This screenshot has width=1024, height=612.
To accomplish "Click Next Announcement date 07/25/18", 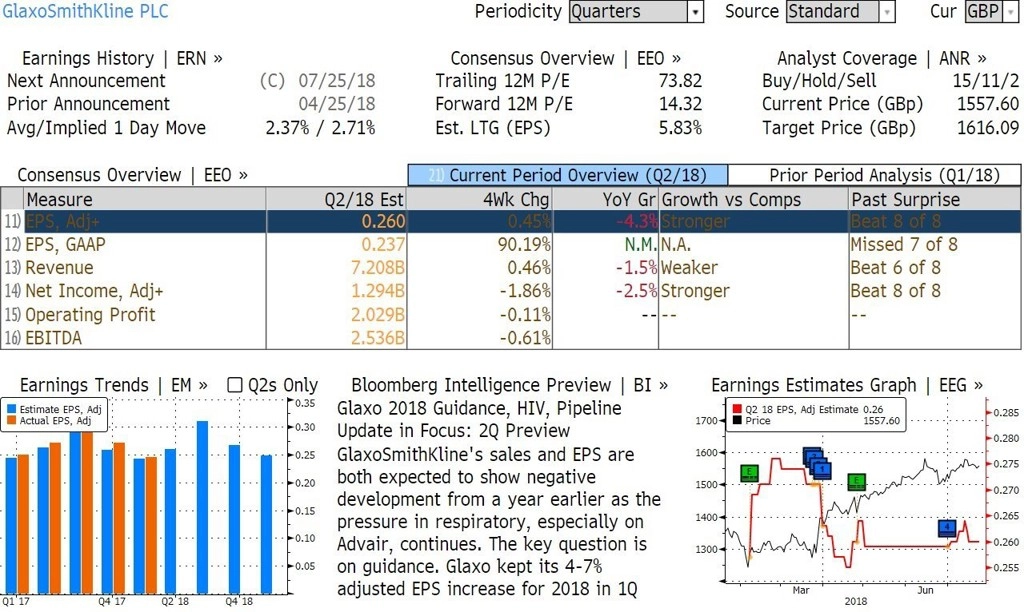I will (336, 81).
